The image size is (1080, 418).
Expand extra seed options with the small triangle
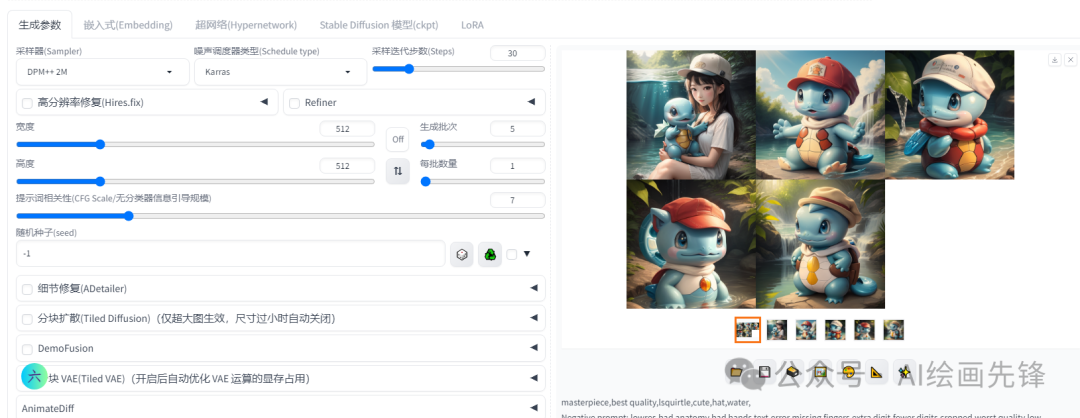tap(527, 254)
